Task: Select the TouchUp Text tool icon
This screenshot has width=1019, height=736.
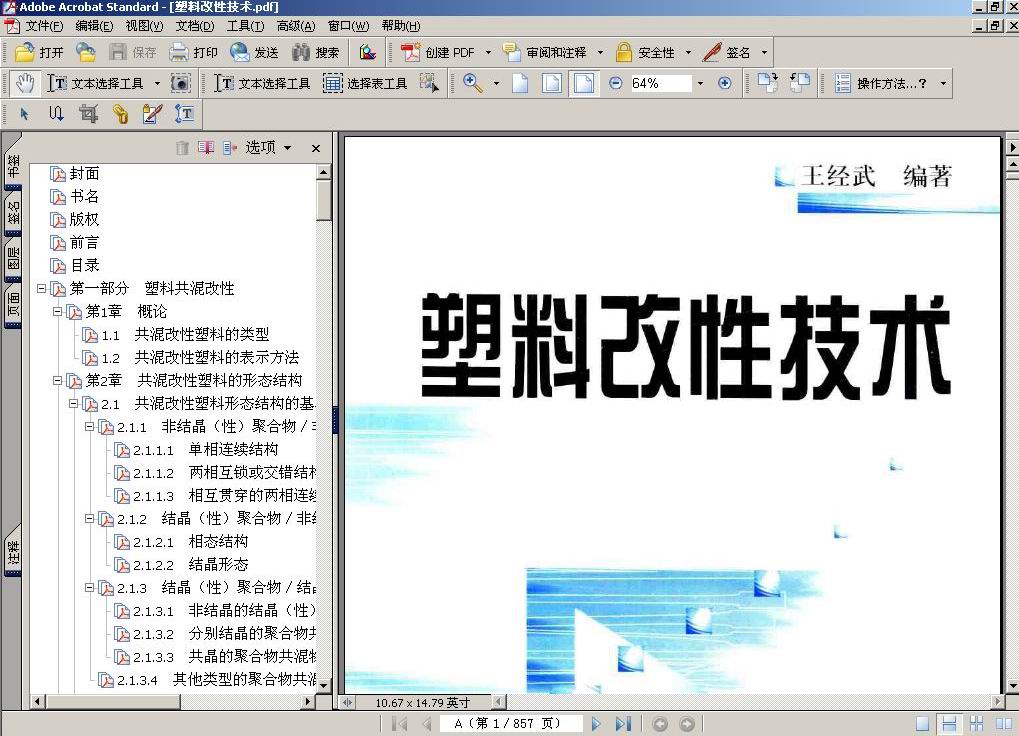Action: pos(184,114)
